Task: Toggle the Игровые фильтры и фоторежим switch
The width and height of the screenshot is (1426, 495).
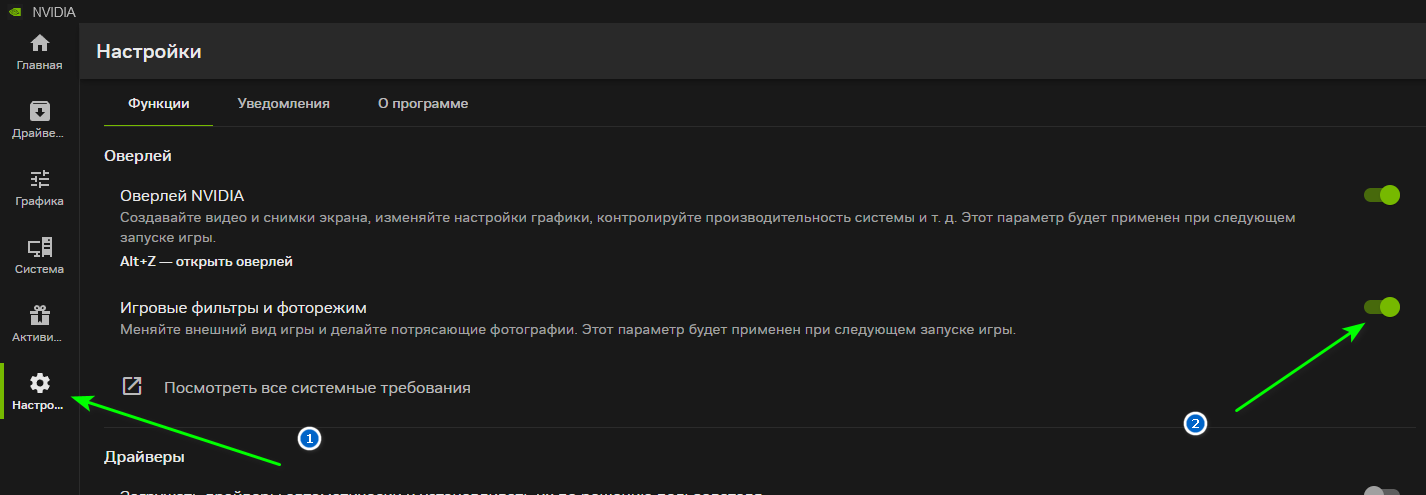Action: [1381, 306]
